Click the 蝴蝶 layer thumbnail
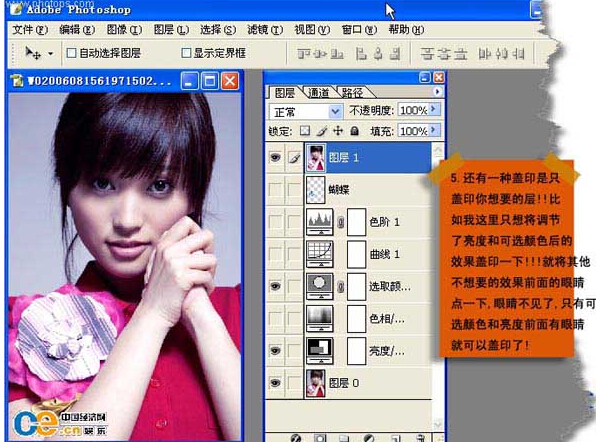 [x=316, y=190]
